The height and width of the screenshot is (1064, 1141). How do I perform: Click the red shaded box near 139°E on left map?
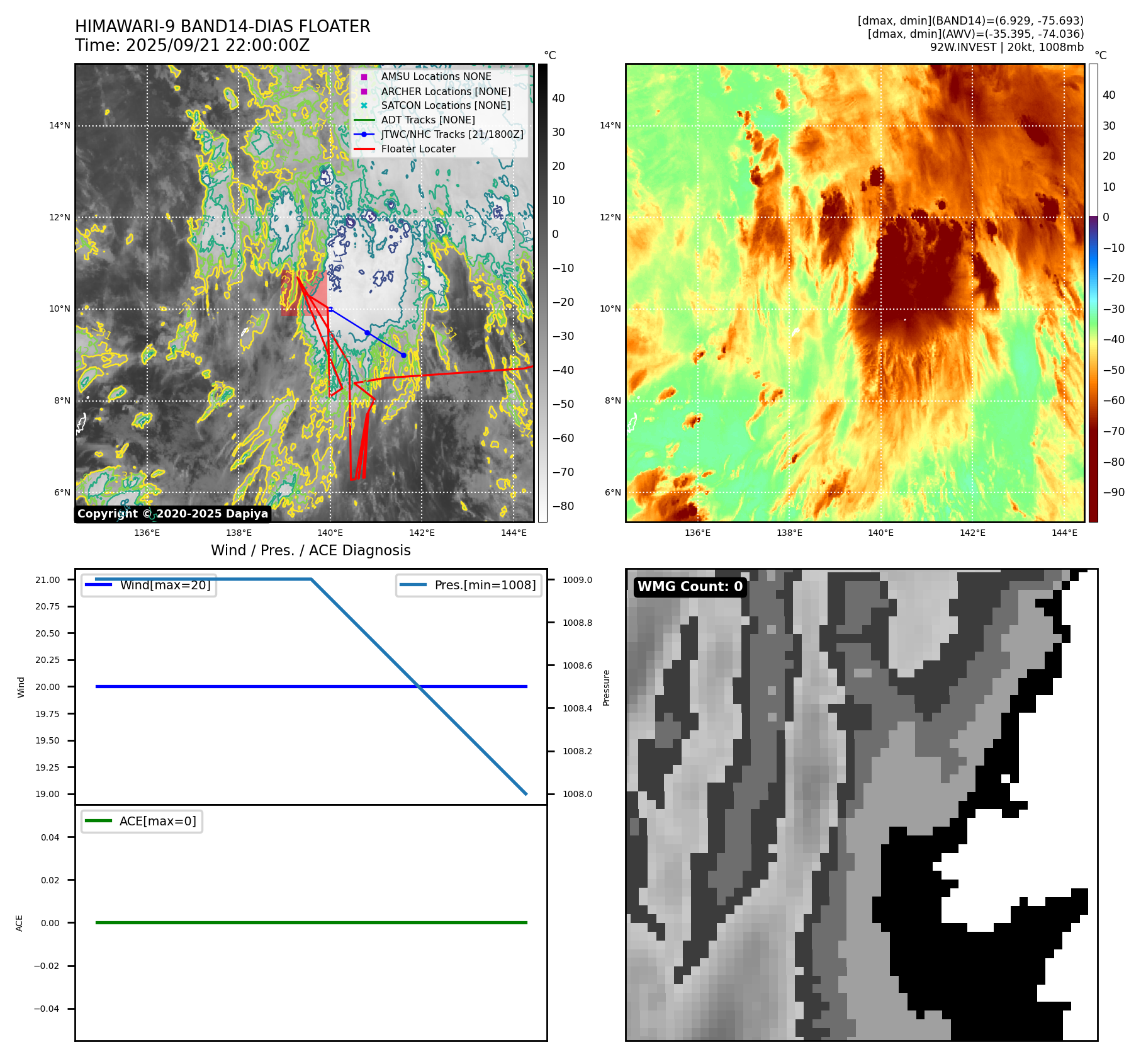click(305, 293)
